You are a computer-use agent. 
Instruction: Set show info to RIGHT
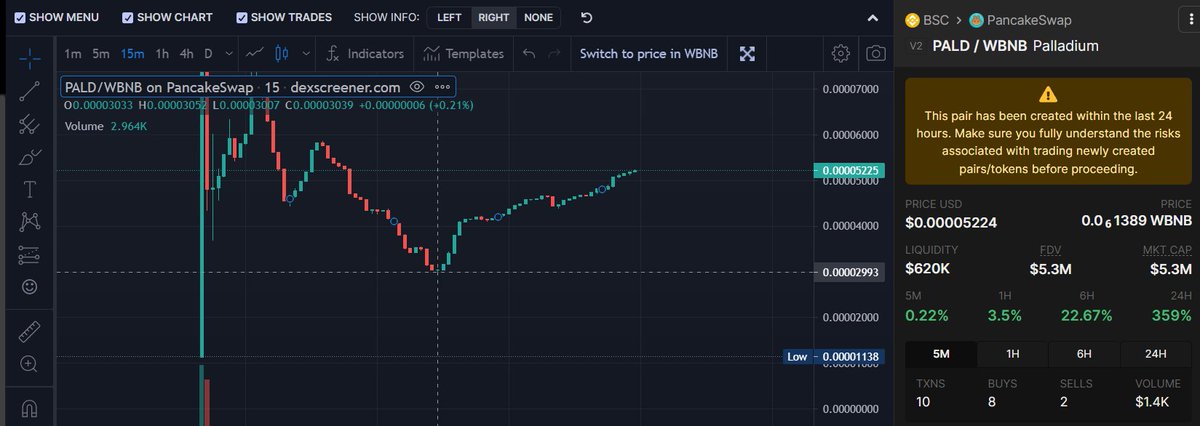[493, 17]
